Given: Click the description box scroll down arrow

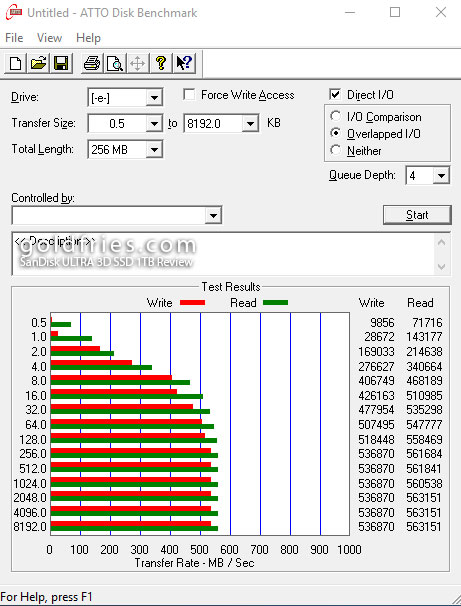Looking at the screenshot, I should coord(442,266).
